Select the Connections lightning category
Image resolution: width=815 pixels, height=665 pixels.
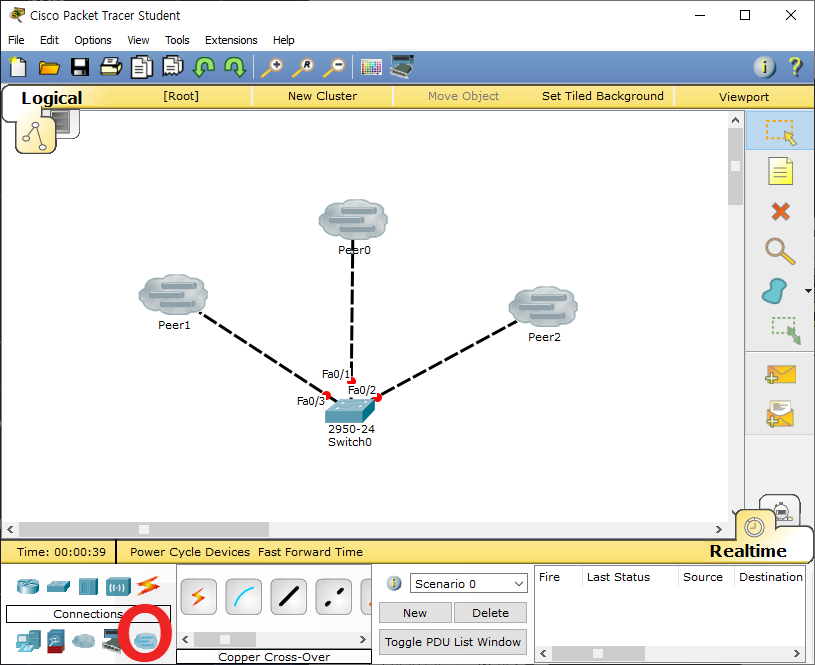pos(148,586)
